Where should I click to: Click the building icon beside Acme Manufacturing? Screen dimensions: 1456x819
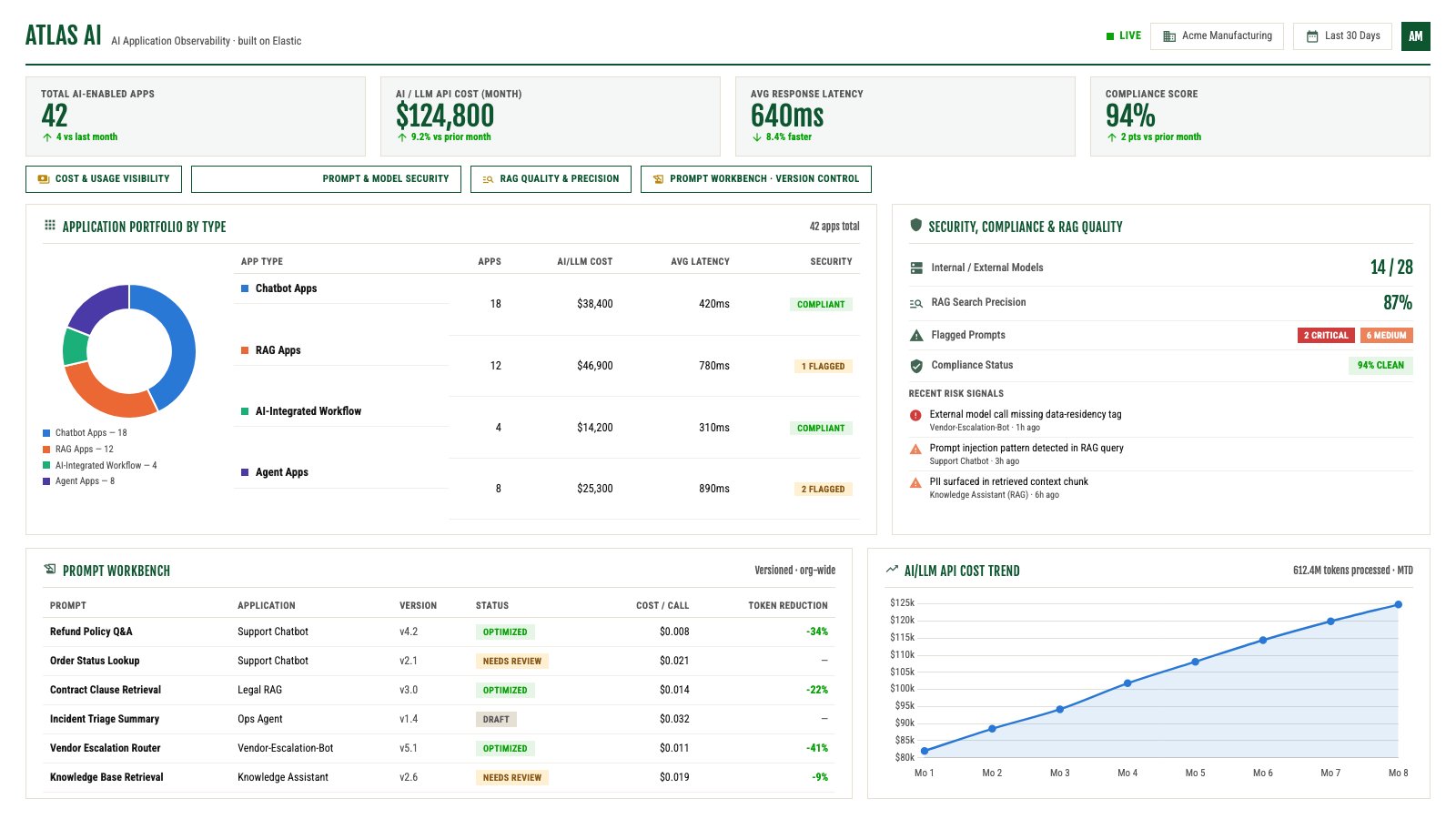(x=1169, y=36)
